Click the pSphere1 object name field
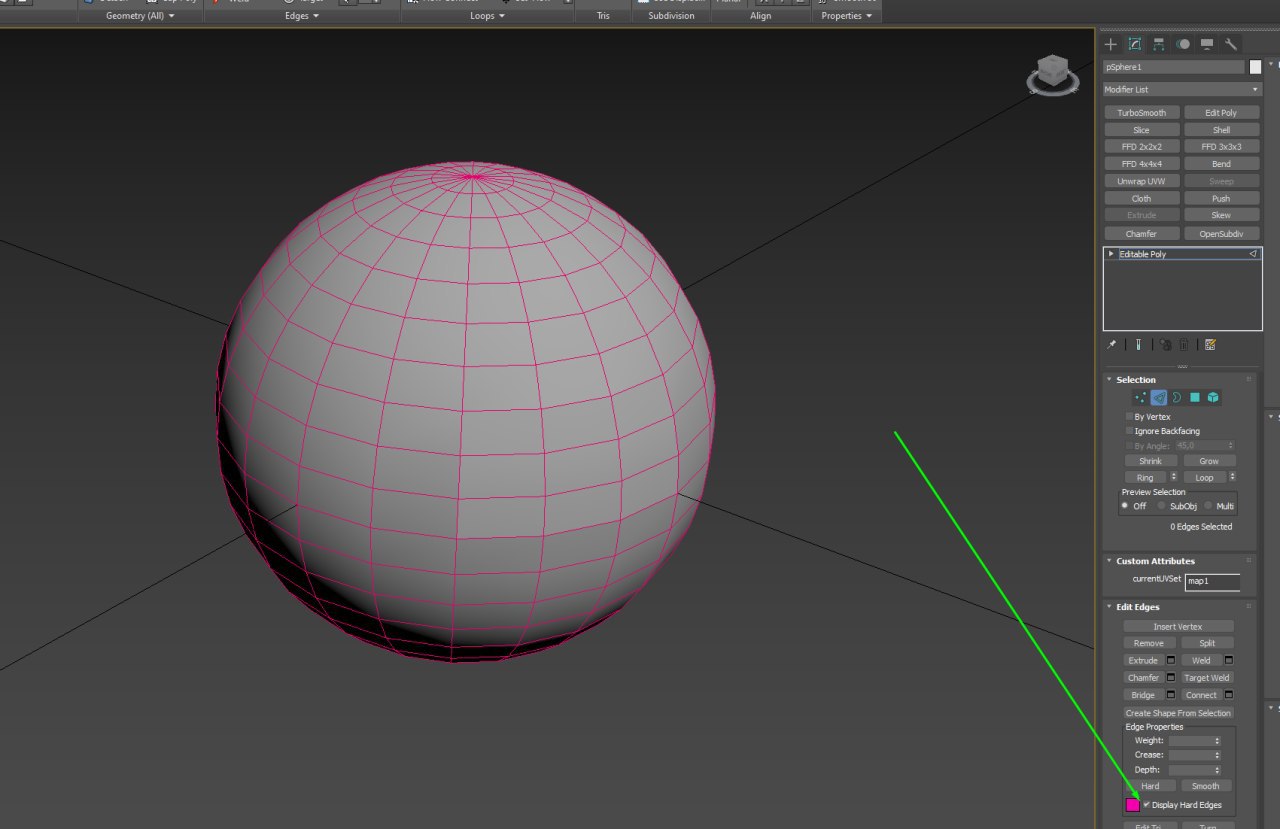The height and width of the screenshot is (829, 1280). pos(1174,67)
